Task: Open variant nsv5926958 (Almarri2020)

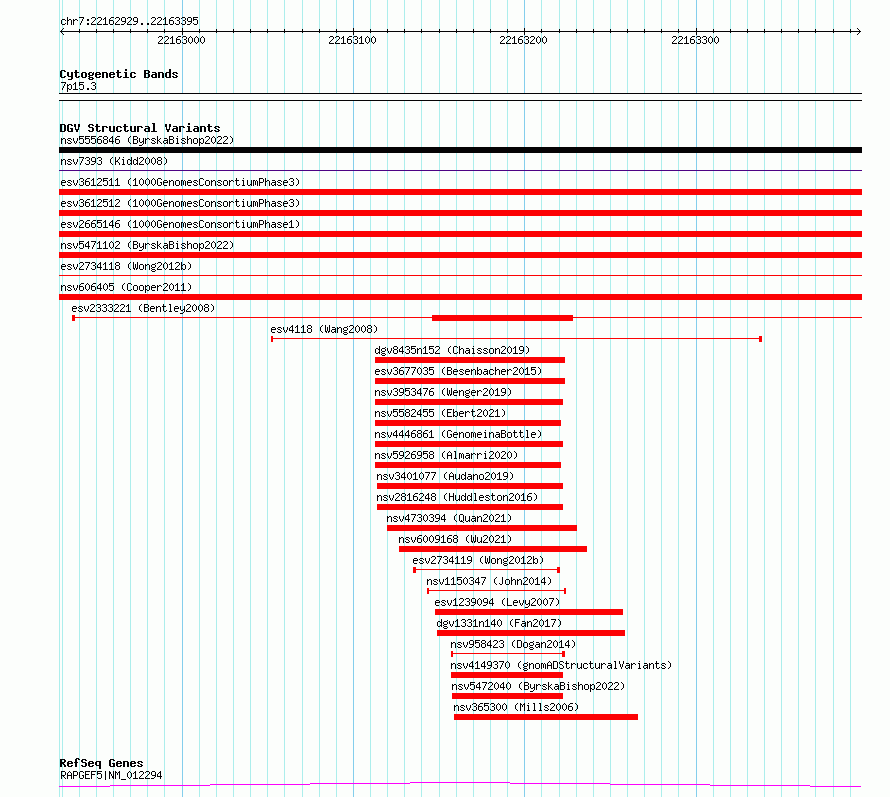Action: [x=446, y=455]
